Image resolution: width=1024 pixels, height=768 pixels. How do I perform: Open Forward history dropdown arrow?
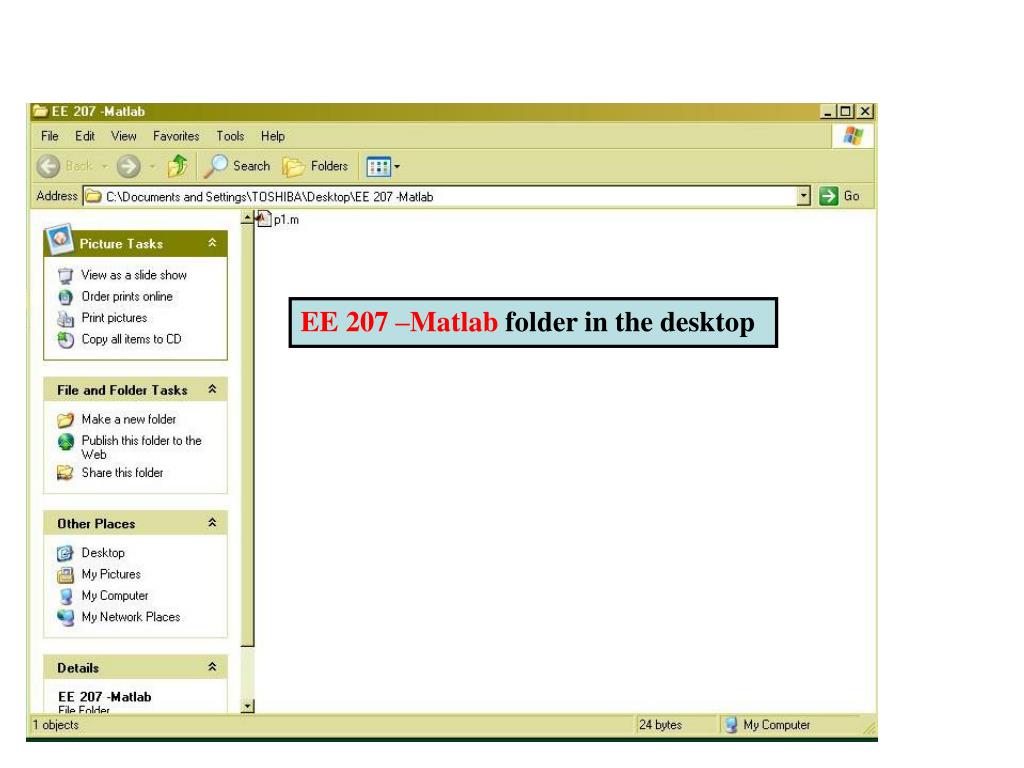(x=152, y=167)
